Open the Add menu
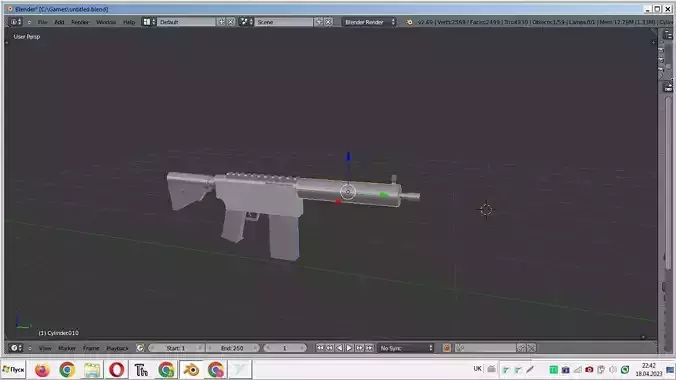The width and height of the screenshot is (676, 380). [x=59, y=22]
